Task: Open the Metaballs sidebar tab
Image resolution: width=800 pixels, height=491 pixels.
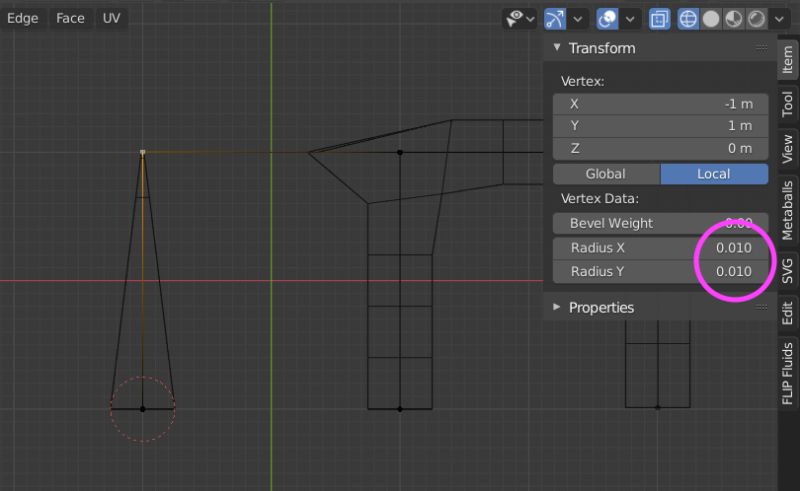Action: click(x=788, y=210)
